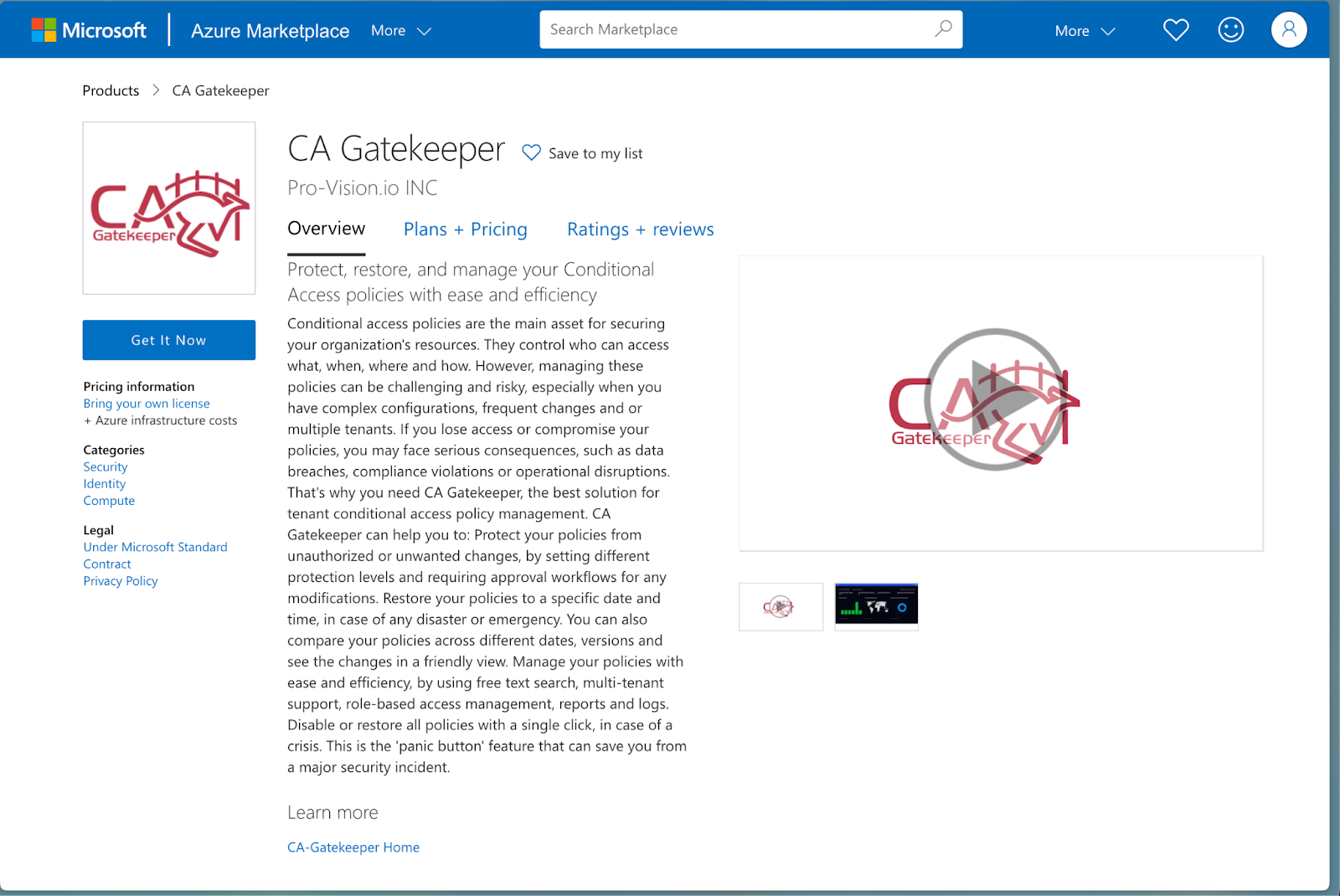Image resolution: width=1340 pixels, height=896 pixels.
Task: Click Save to my list label
Action: 595,153
